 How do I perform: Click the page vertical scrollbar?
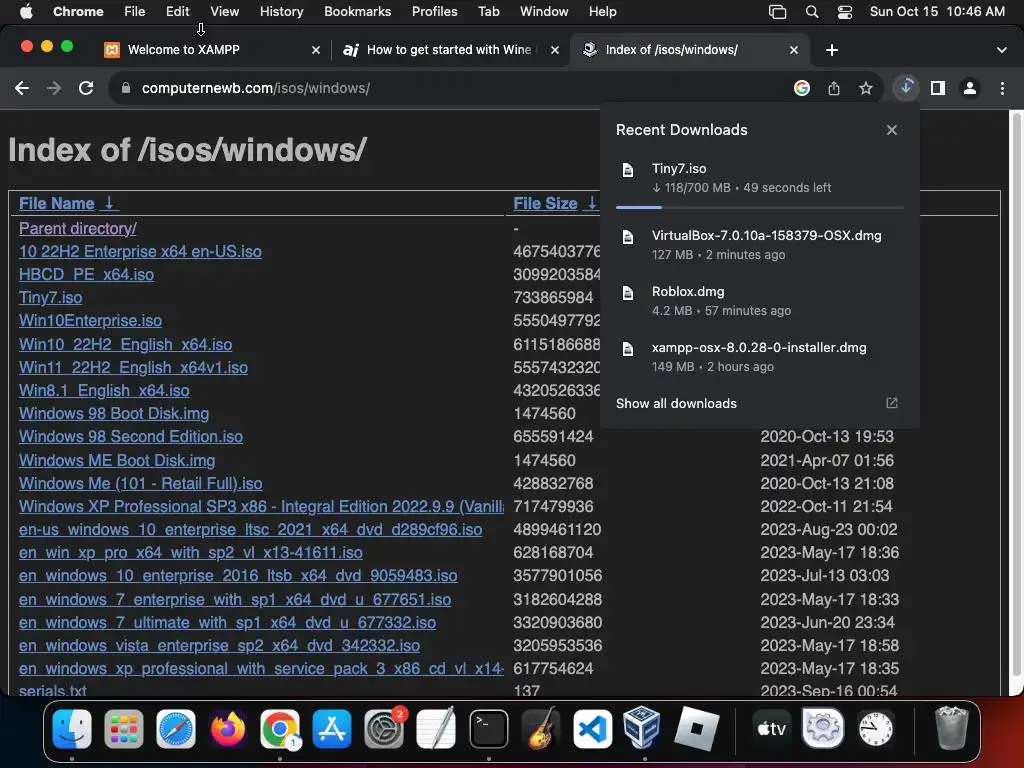click(x=1016, y=392)
